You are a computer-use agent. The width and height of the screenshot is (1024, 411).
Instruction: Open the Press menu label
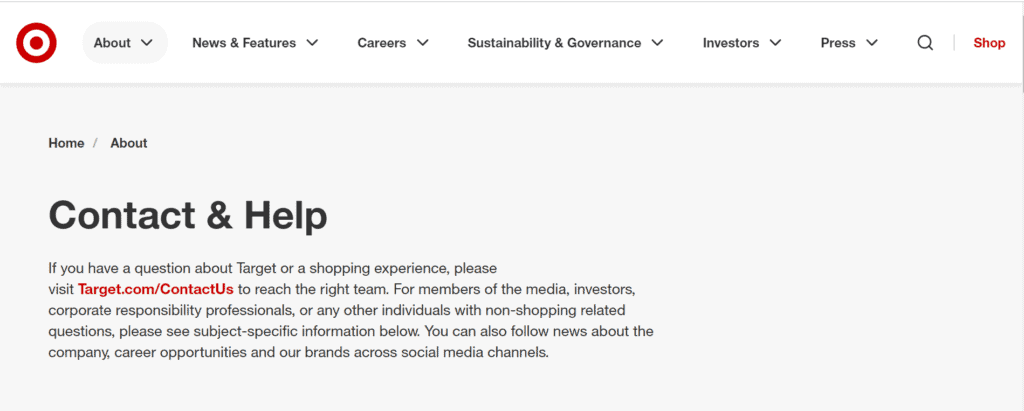pyautogui.click(x=838, y=42)
